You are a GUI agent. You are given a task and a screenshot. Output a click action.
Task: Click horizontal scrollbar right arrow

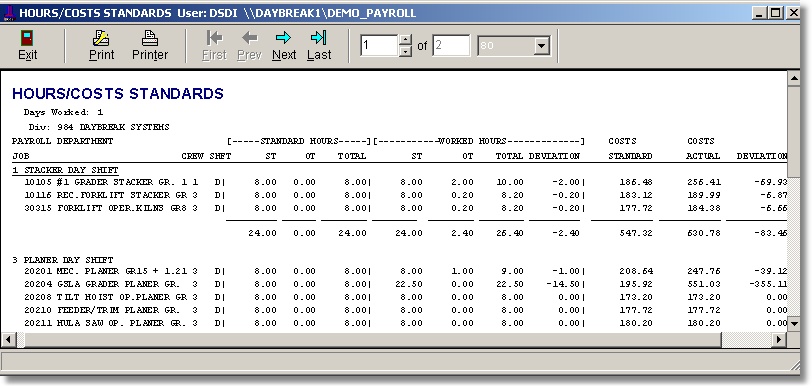tap(779, 340)
